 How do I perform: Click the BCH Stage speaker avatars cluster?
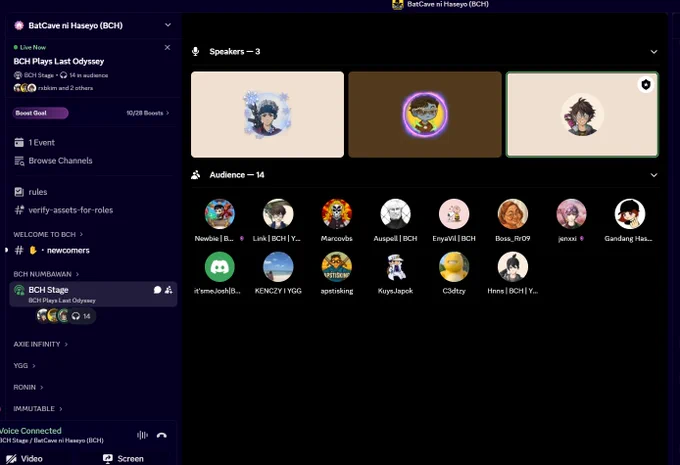(x=53, y=316)
